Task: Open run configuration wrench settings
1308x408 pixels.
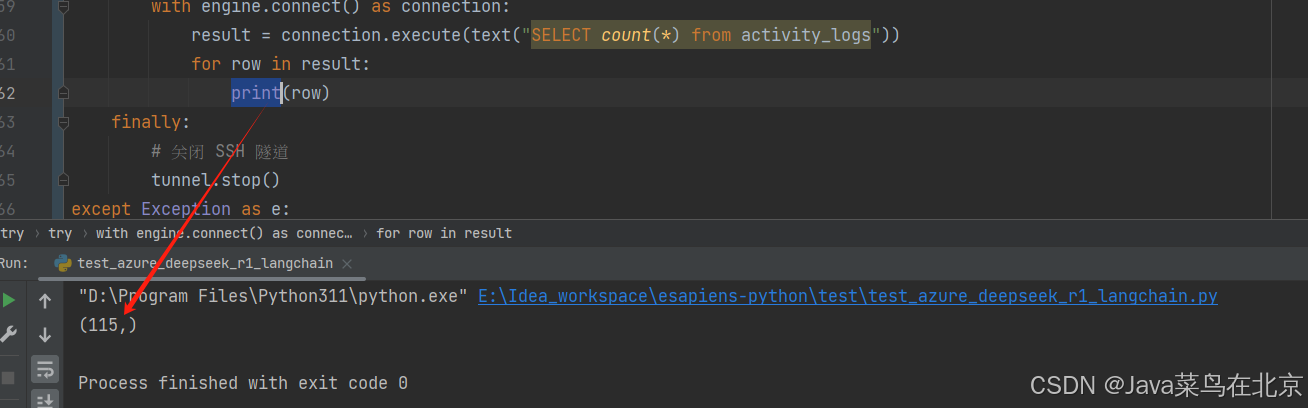Action: [8, 335]
